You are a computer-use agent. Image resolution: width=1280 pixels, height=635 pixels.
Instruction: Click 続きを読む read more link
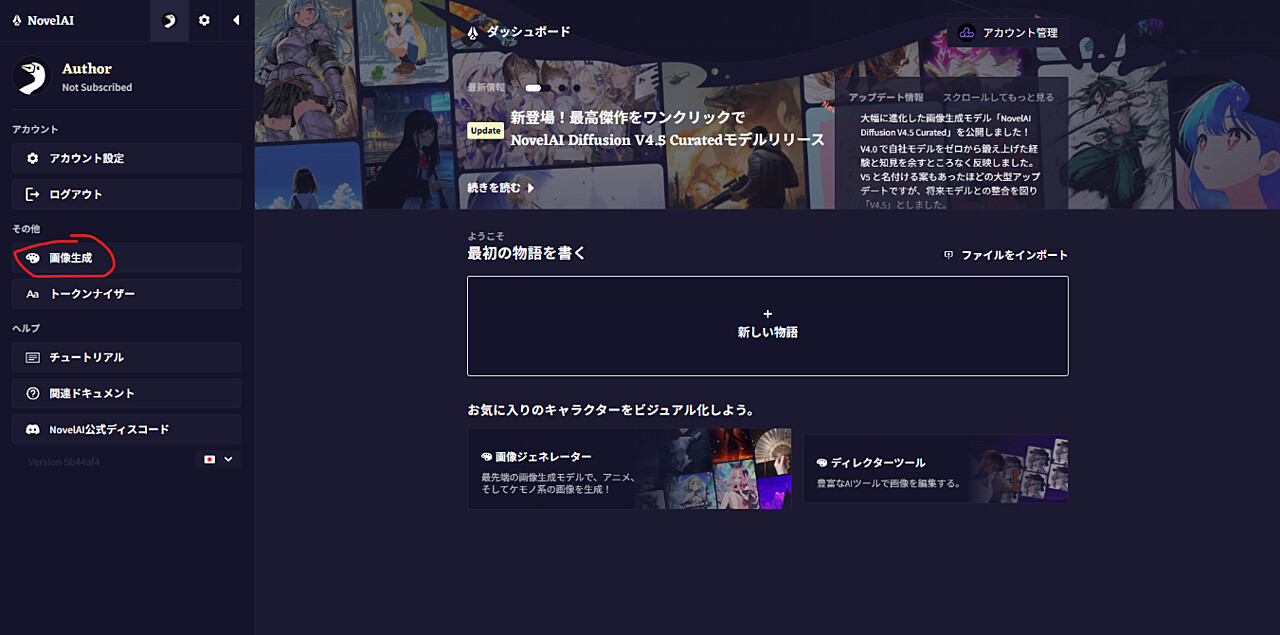[x=501, y=187]
